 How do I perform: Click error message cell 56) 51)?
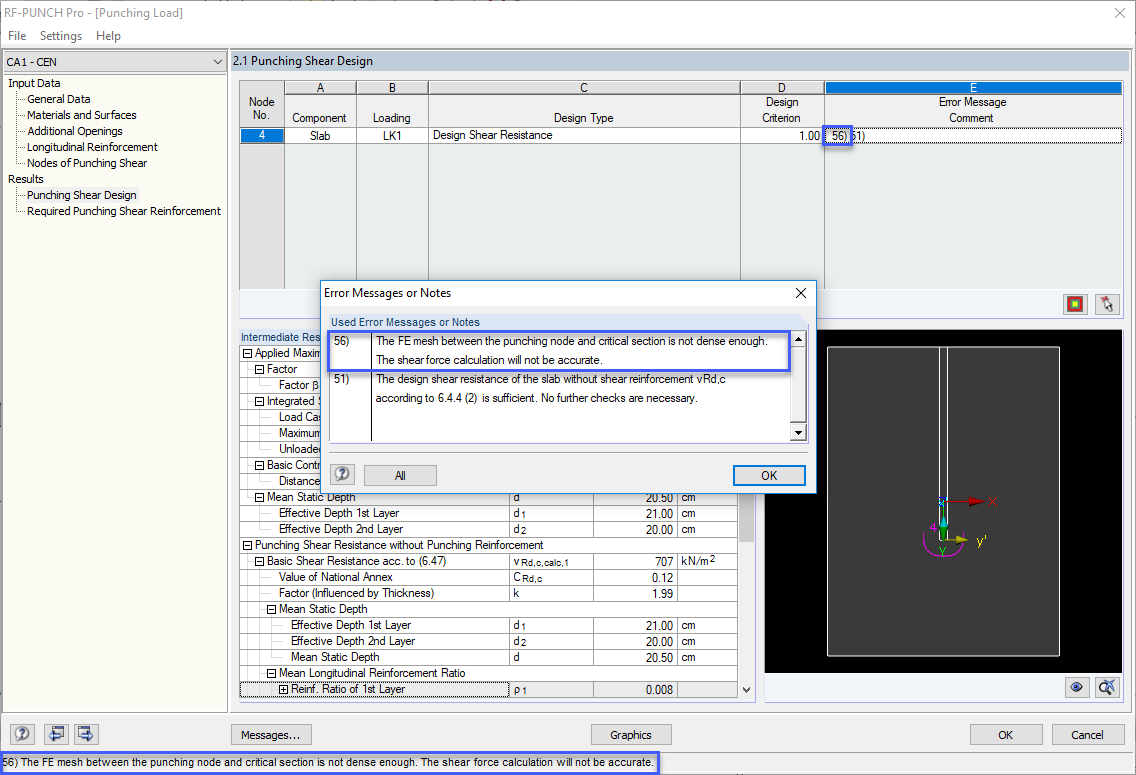[973, 135]
